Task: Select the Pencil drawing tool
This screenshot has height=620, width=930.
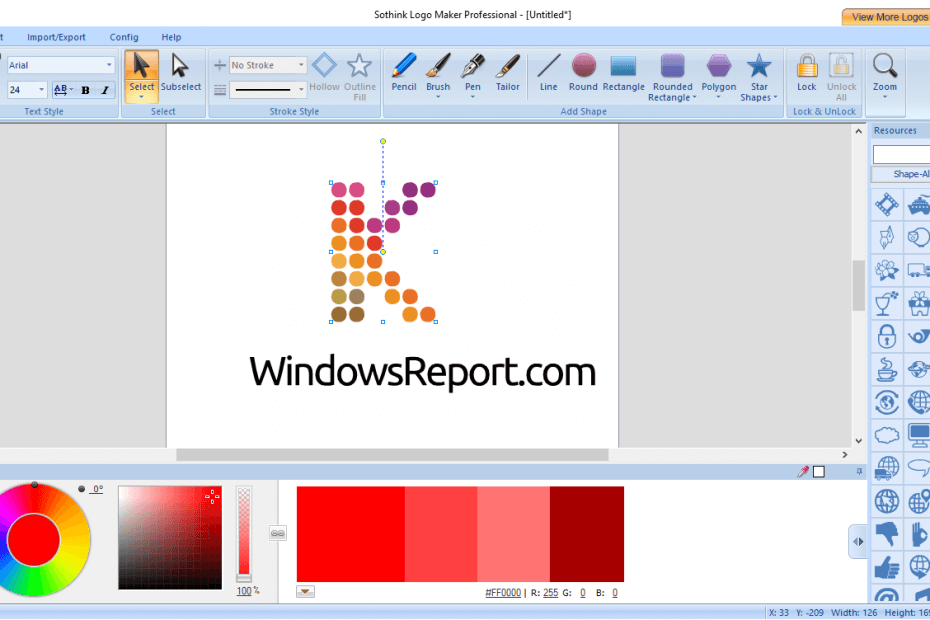Action: 404,73
